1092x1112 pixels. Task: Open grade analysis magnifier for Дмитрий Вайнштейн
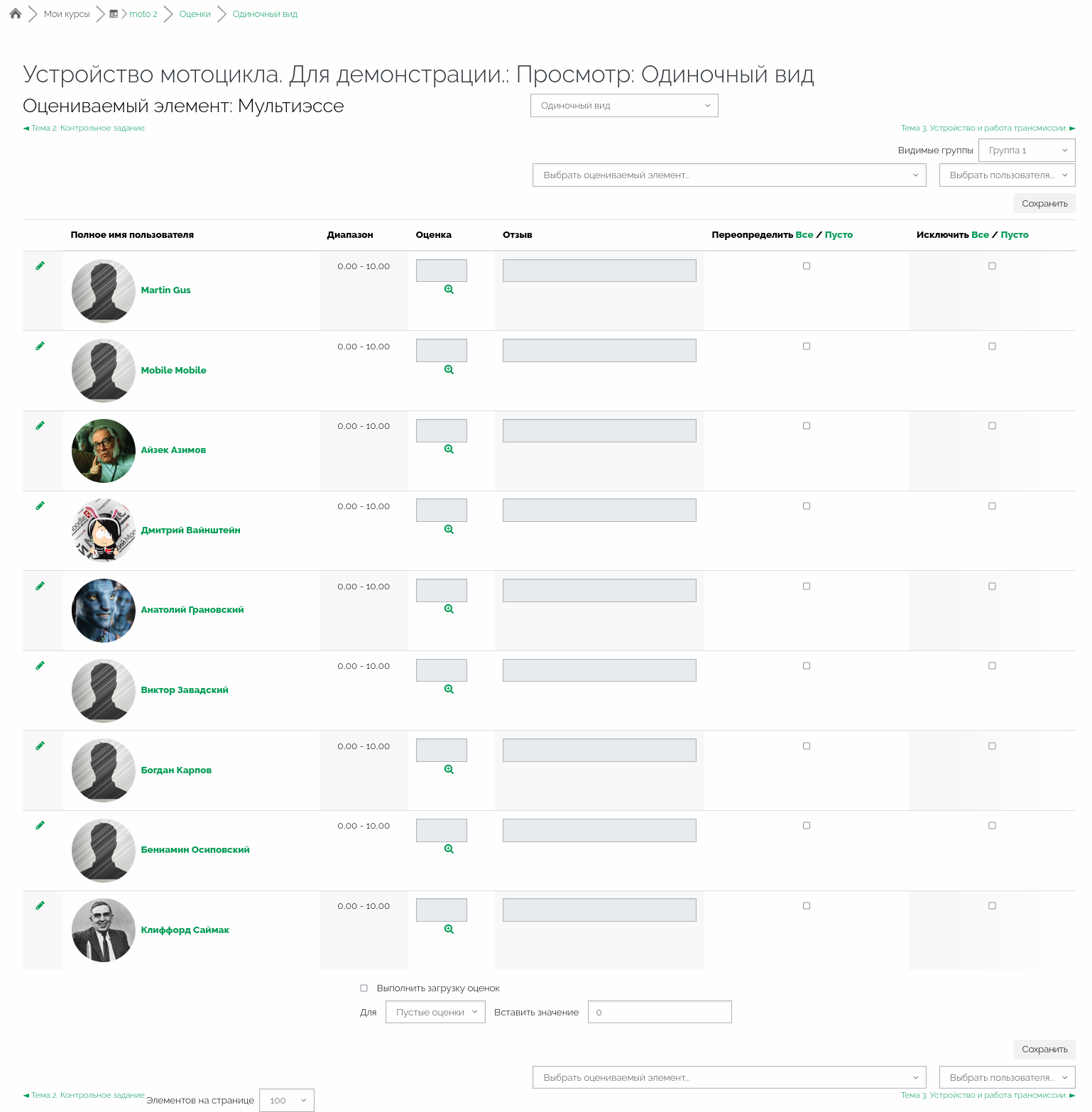[x=449, y=530]
